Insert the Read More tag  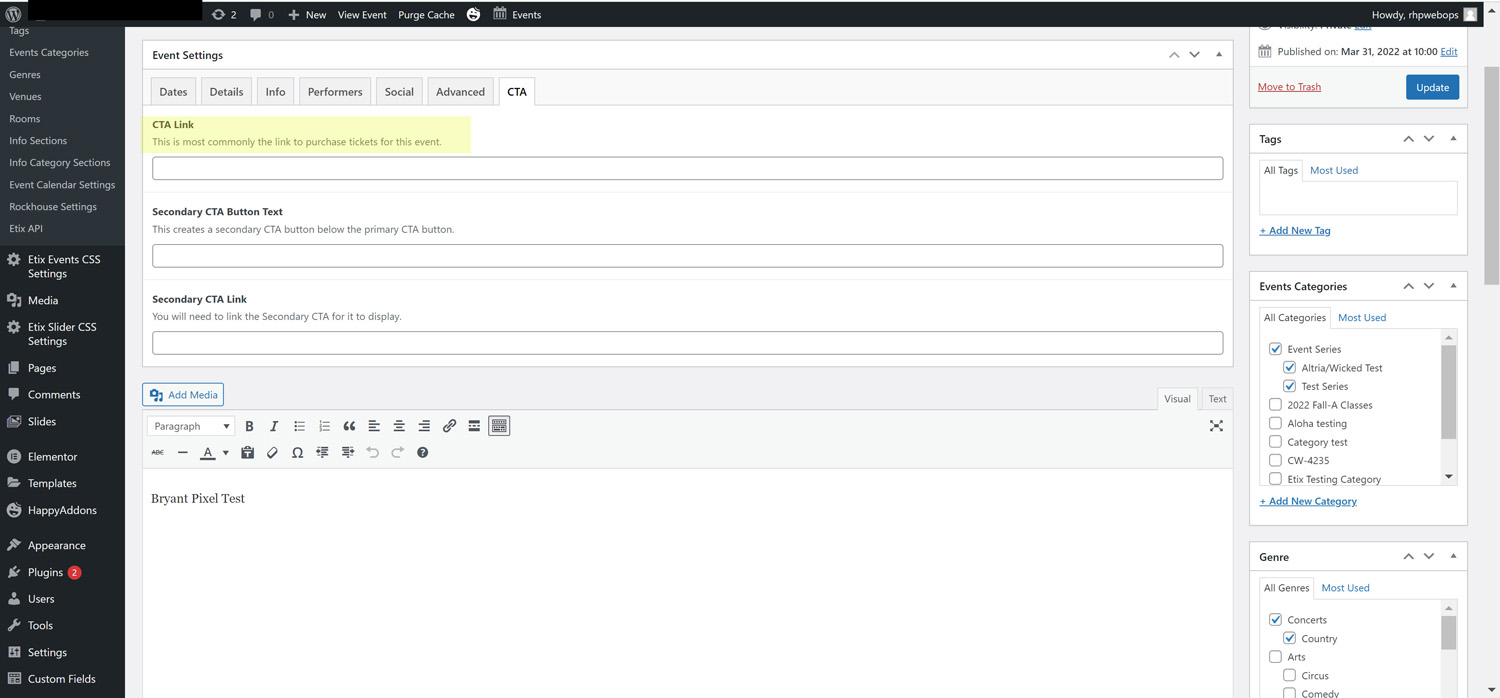pyautogui.click(x=474, y=426)
